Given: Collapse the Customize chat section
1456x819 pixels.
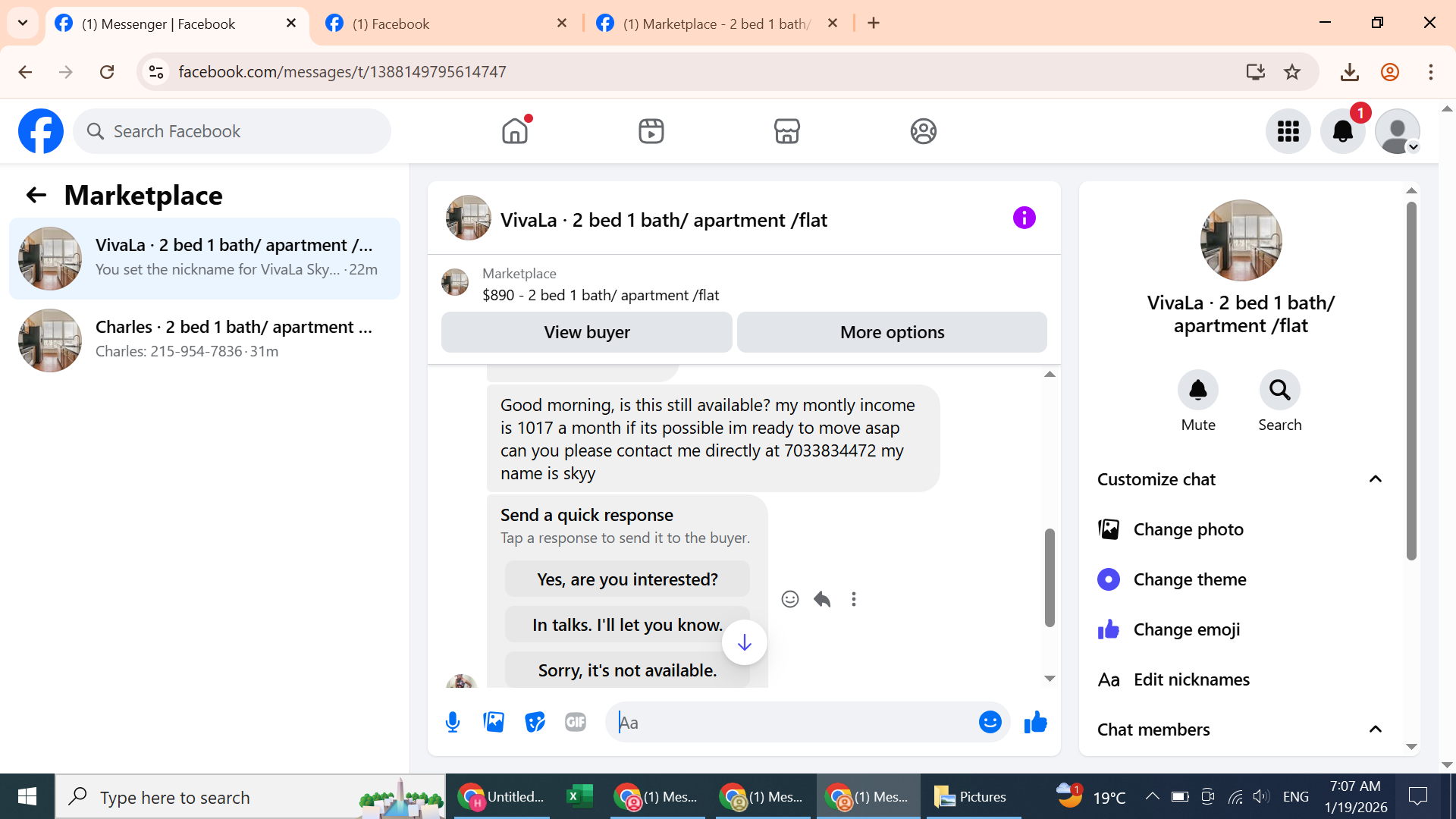Looking at the screenshot, I should 1375,479.
